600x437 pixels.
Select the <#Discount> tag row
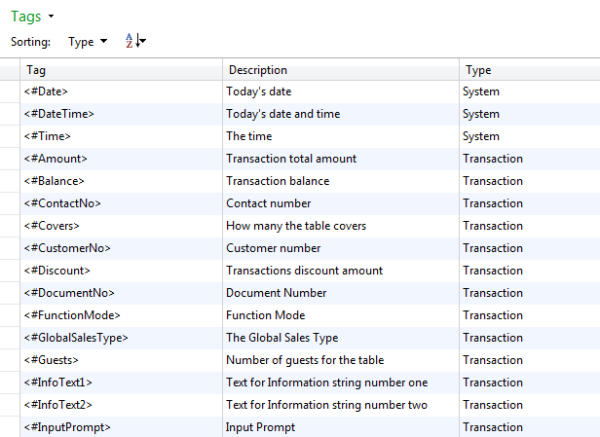[57, 270]
